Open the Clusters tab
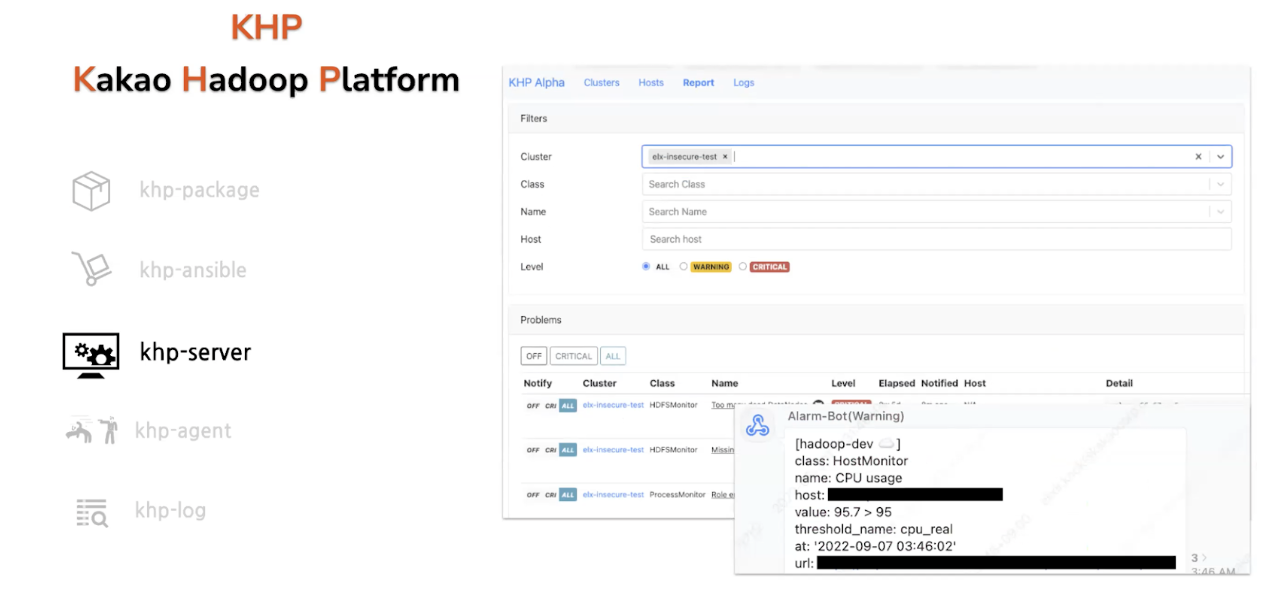This screenshot has height=614, width=1286. (602, 83)
